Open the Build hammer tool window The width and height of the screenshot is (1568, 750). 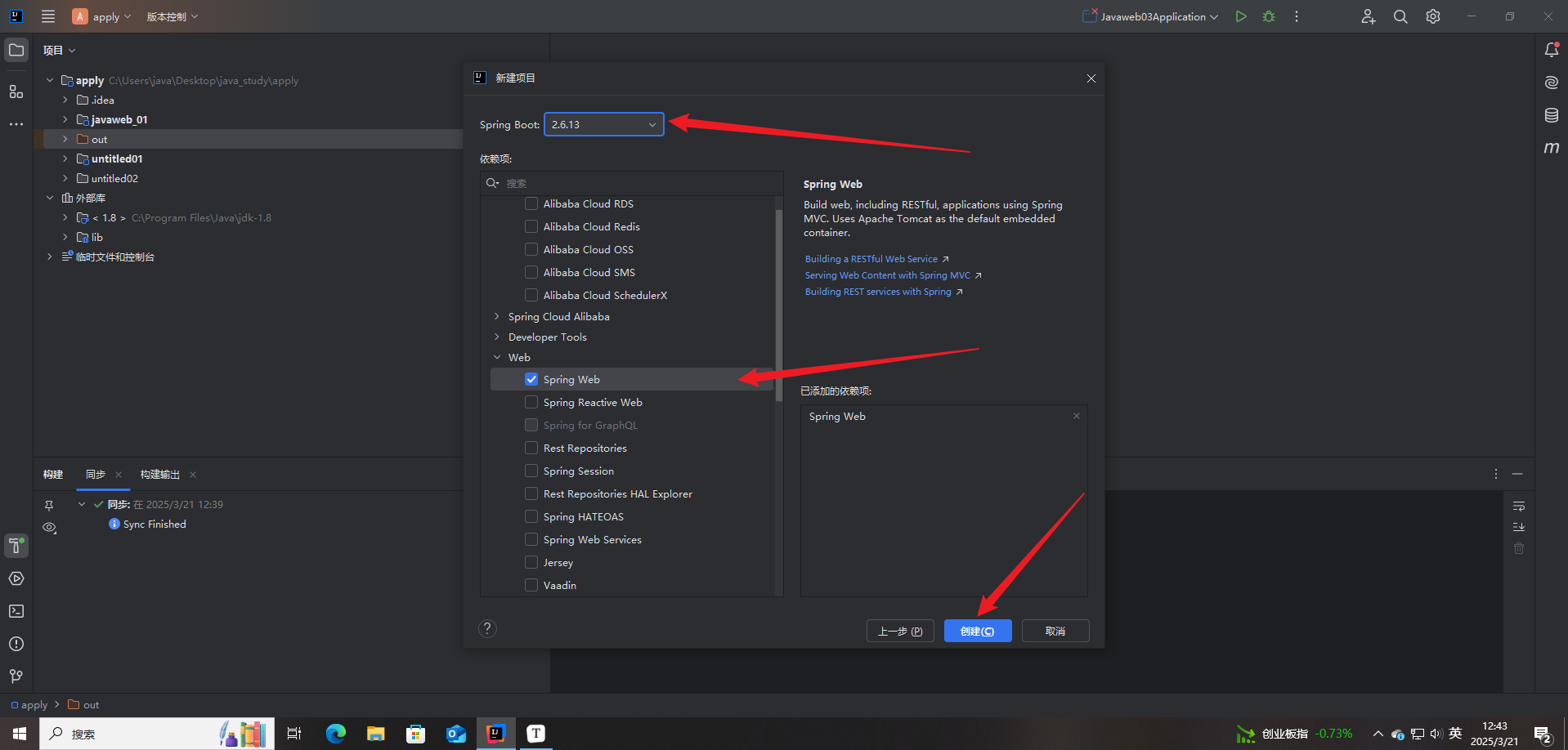point(16,546)
